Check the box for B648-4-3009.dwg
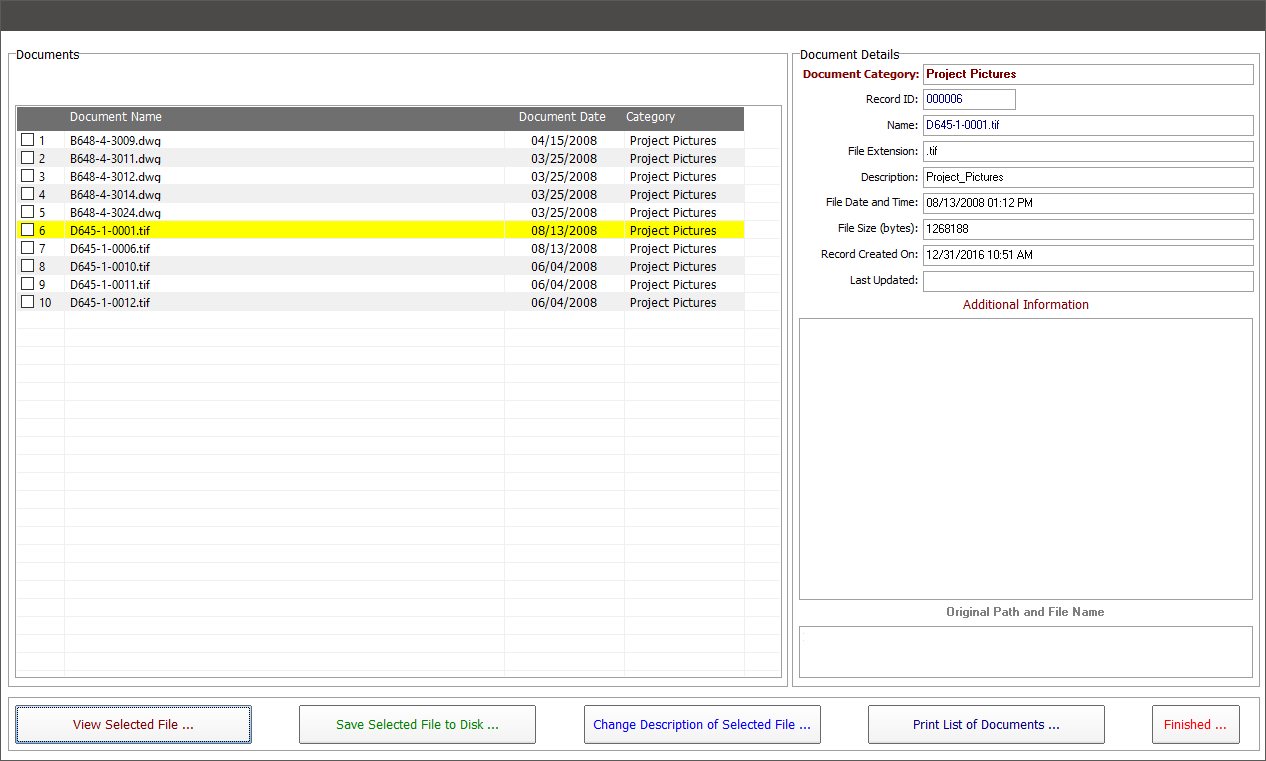This screenshot has height=761, width=1266. coord(28,140)
